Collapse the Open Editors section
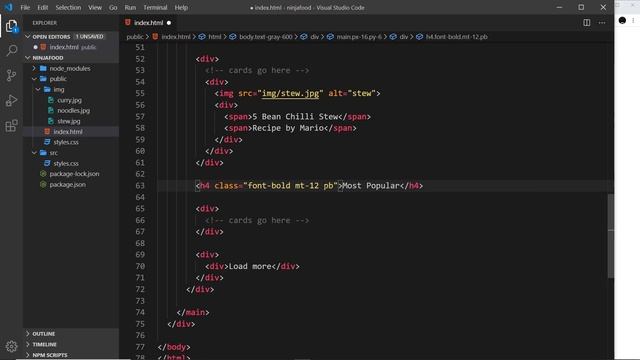 tap(28, 37)
